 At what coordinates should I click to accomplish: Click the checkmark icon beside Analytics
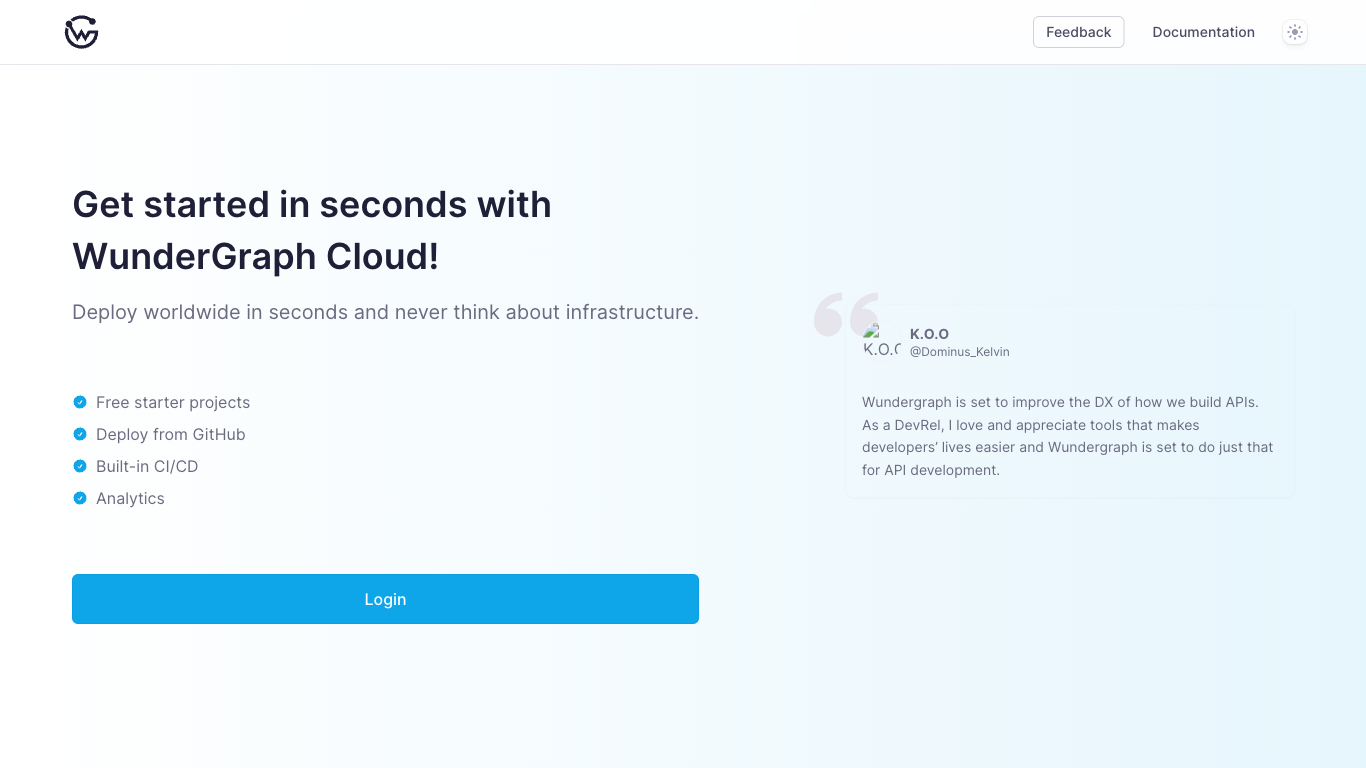(80, 498)
